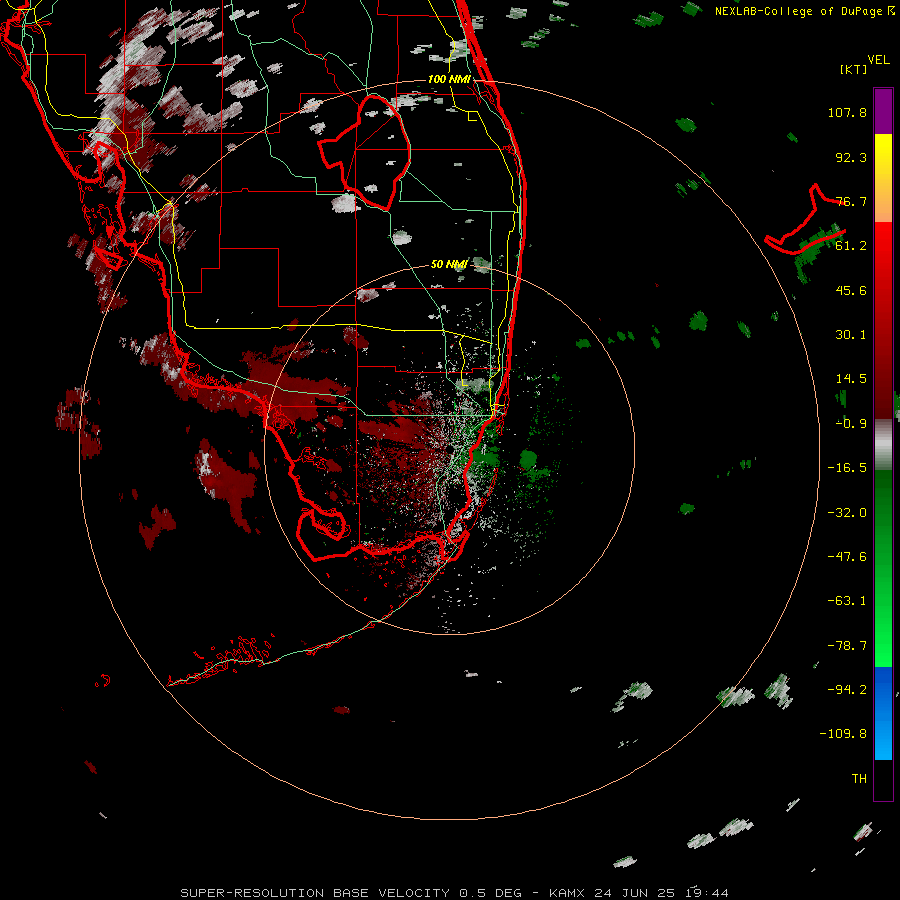Select the -109.8 velocity scale value
The height and width of the screenshot is (900, 900).
[843, 734]
